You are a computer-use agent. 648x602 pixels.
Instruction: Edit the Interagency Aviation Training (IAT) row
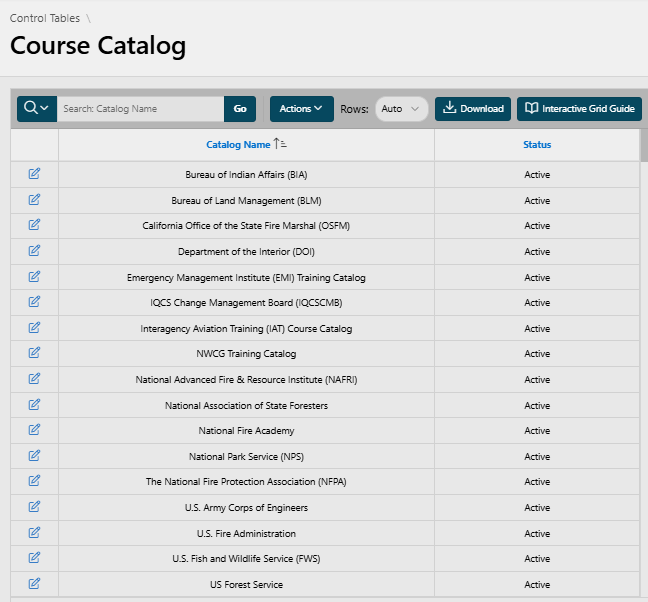click(x=34, y=328)
